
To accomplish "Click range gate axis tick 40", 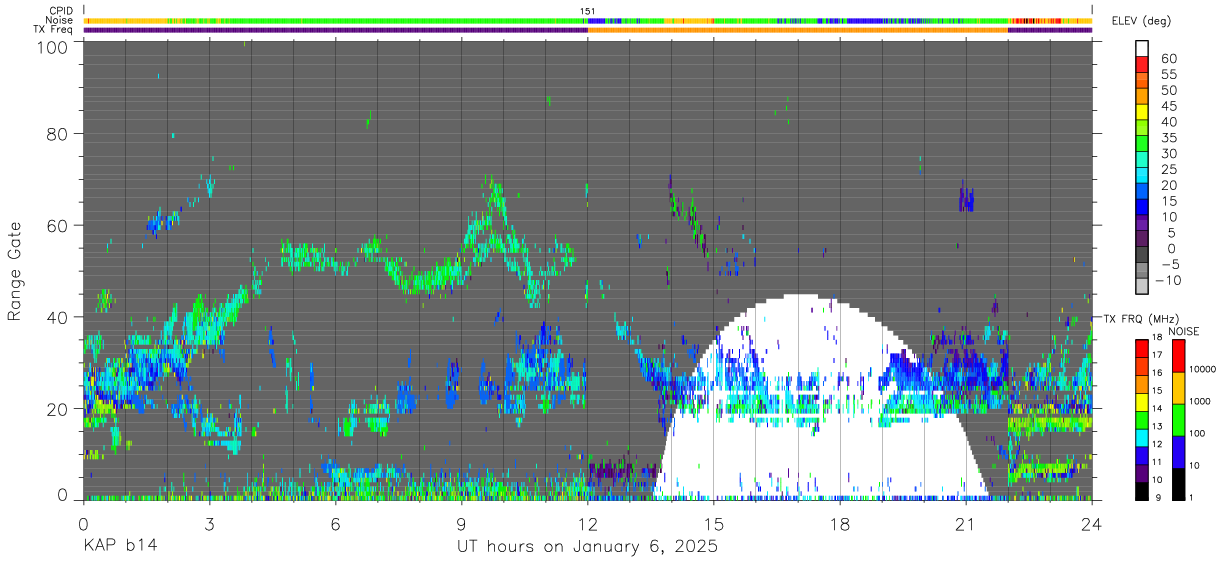I will click(58, 316).
